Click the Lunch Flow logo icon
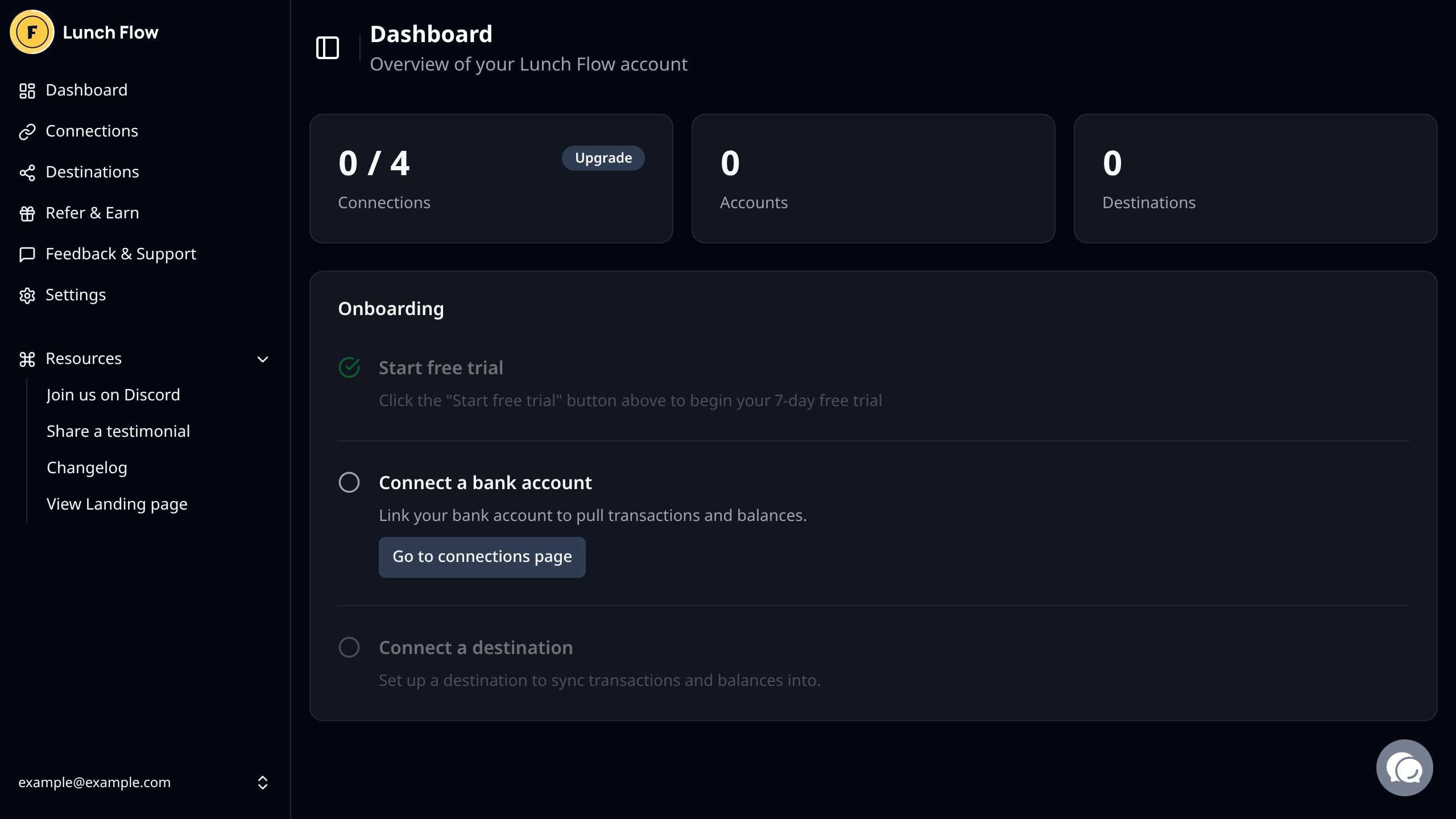This screenshot has width=1456, height=819. tap(32, 32)
